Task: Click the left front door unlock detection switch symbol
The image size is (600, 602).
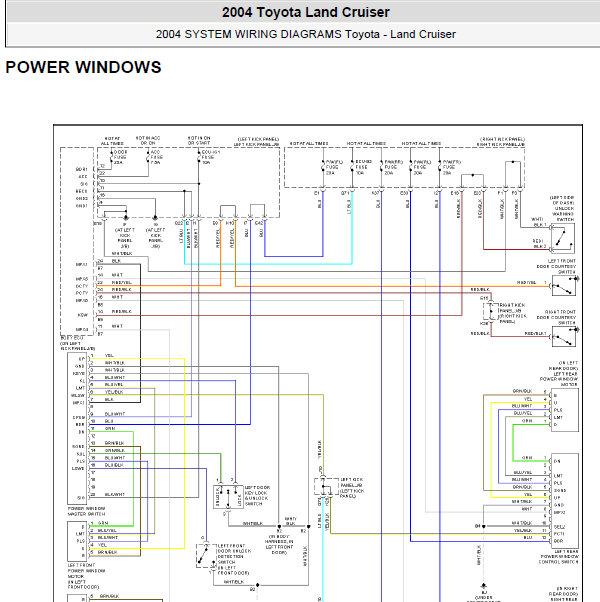Action: click(x=206, y=556)
